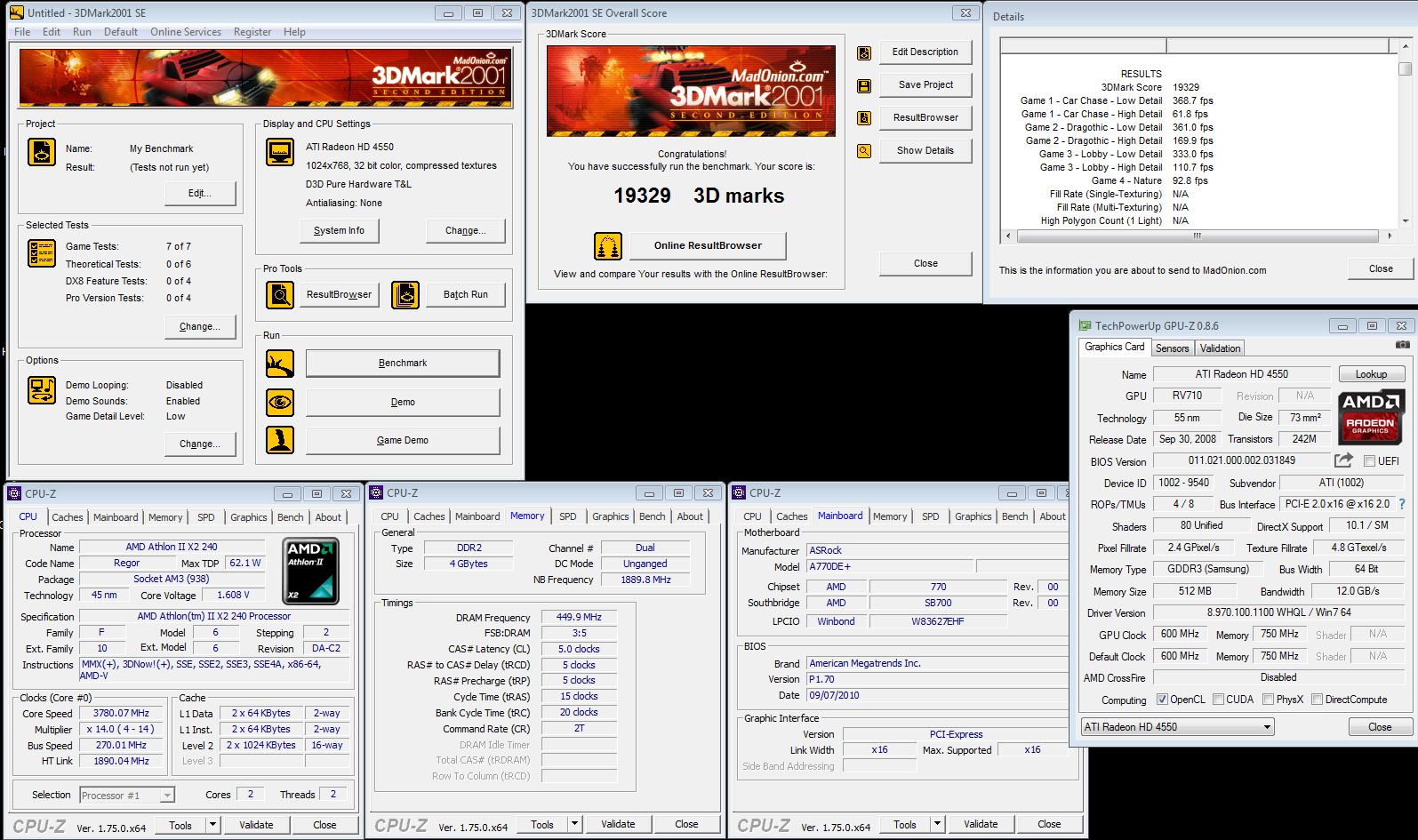Click the Lookup button in GPU-Z
The height and width of the screenshot is (840, 1418).
(x=1371, y=374)
